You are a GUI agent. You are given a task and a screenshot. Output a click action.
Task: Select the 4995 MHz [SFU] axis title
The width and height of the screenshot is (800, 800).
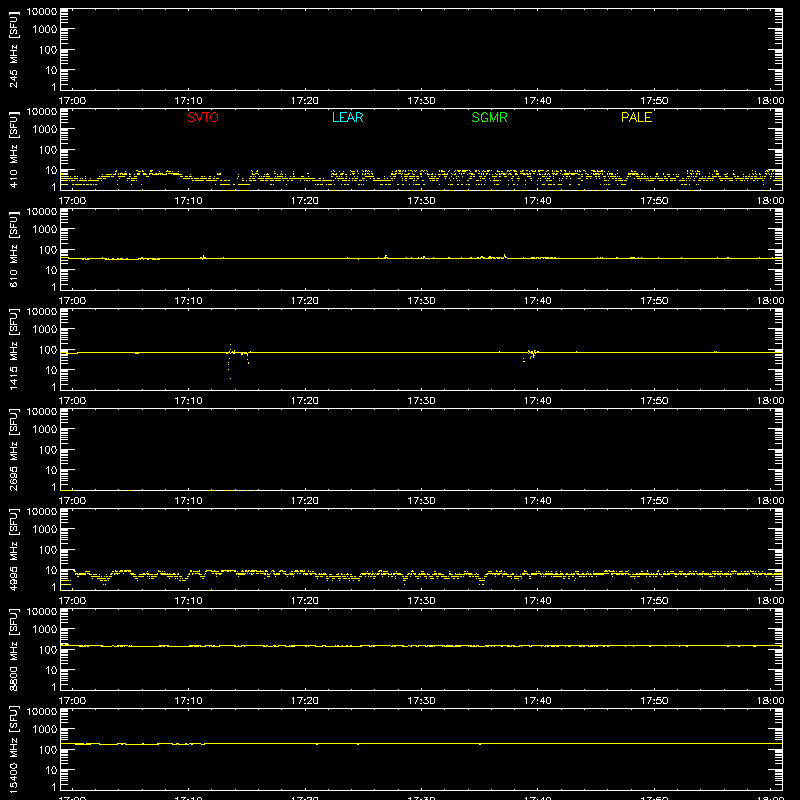14,549
